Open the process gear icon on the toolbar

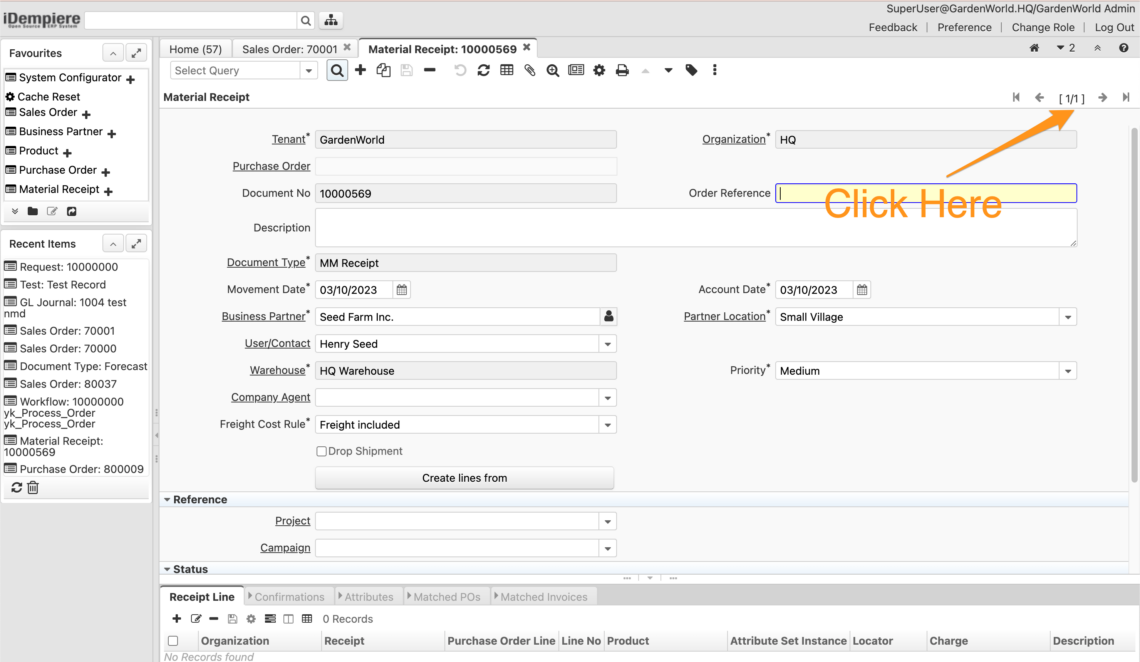(599, 70)
